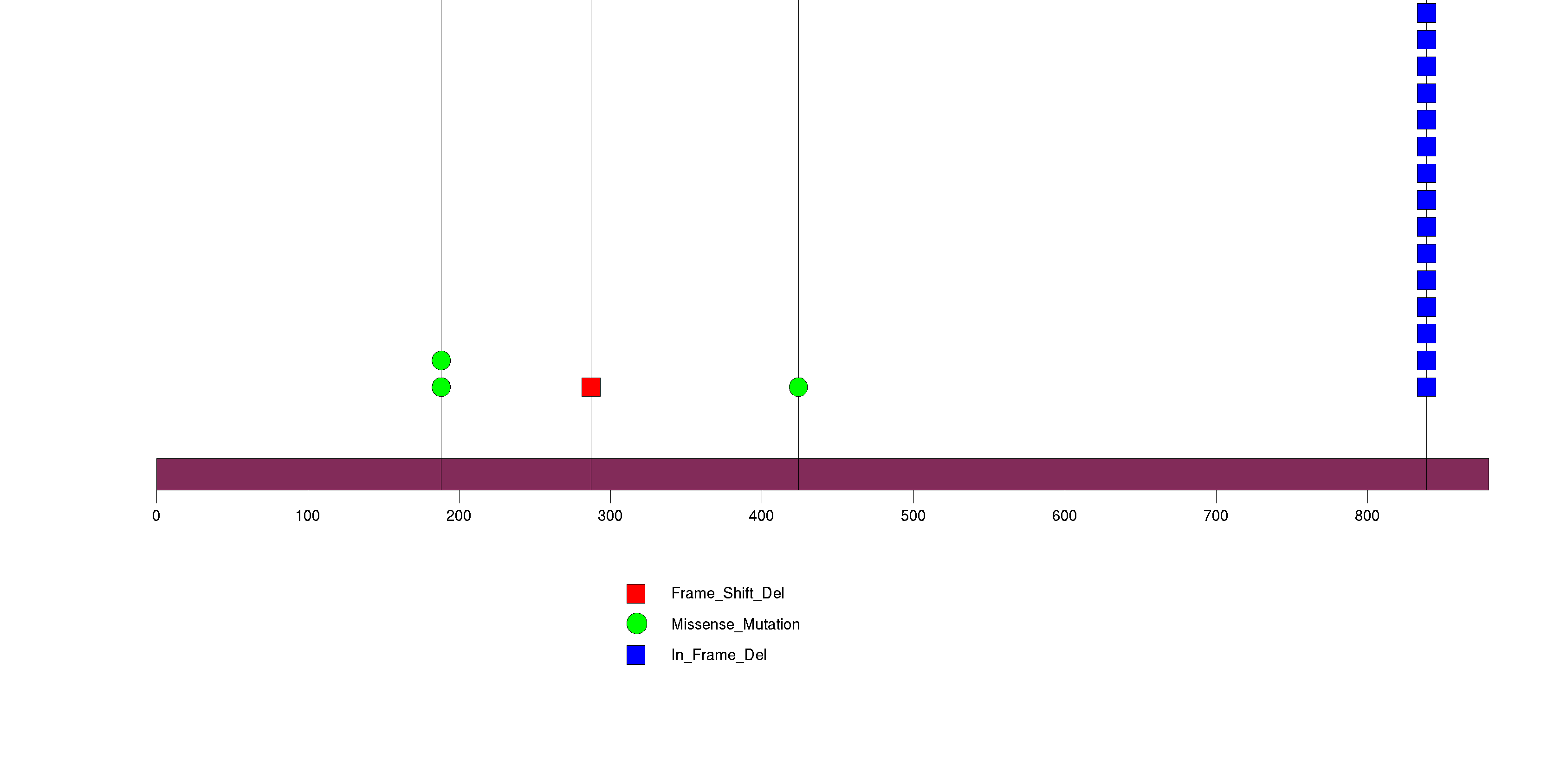Click the axis label 300
The width and height of the screenshot is (1567, 784).
[x=609, y=516]
